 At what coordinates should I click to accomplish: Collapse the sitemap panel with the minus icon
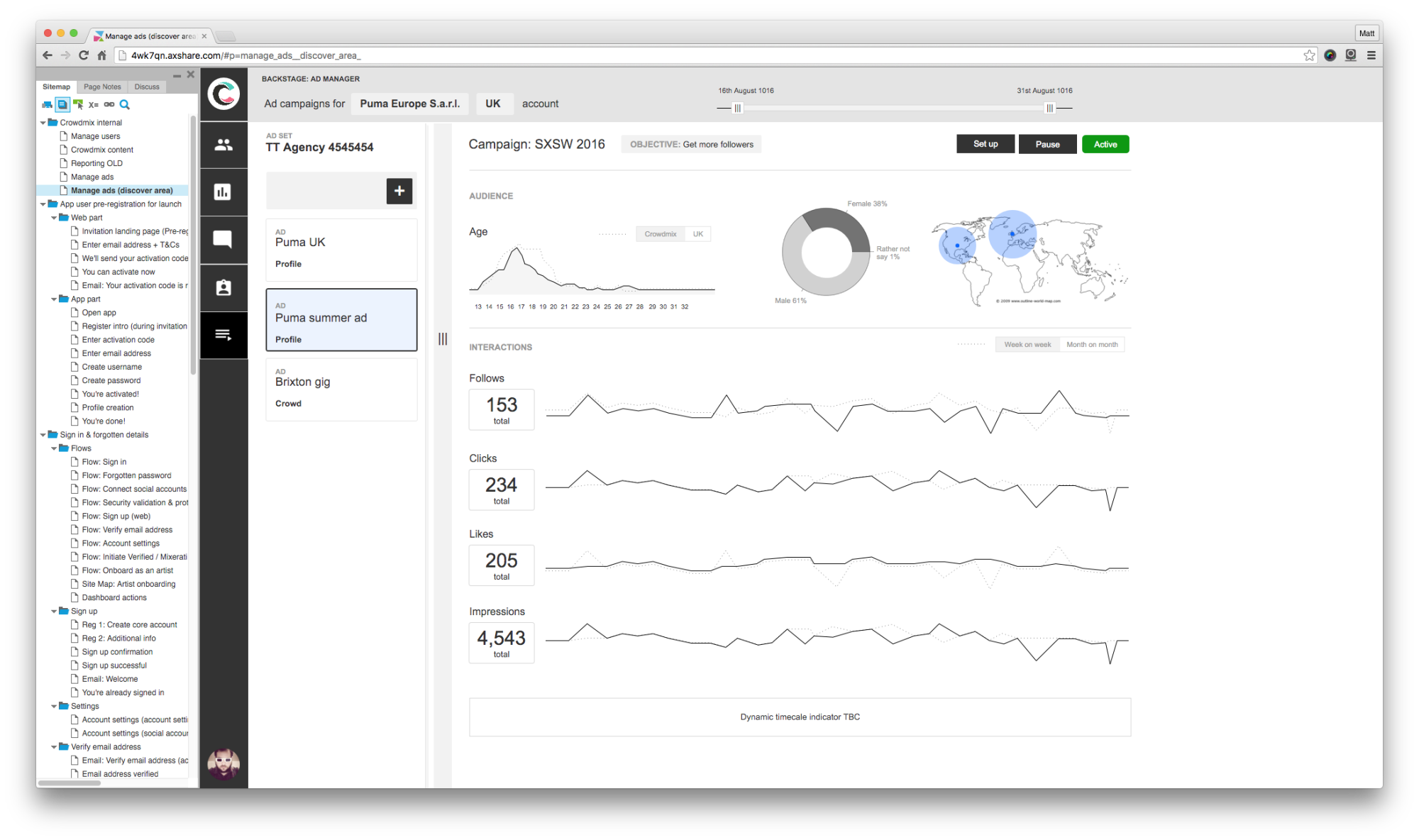[177, 74]
